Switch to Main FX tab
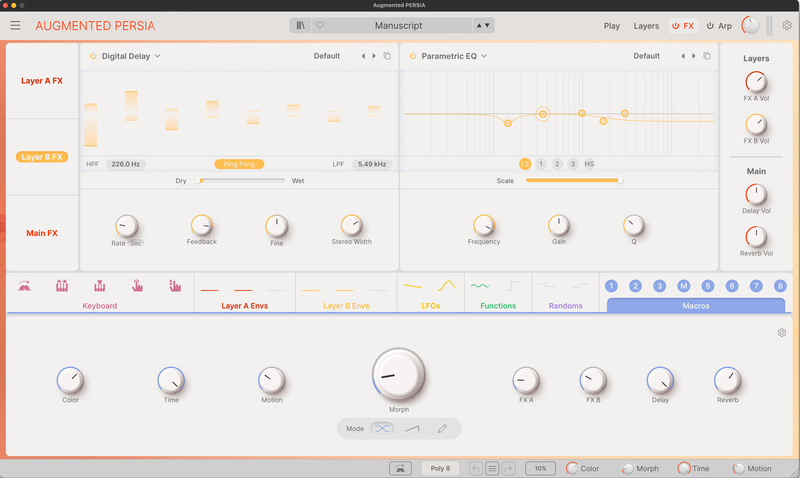This screenshot has height=478, width=800. tap(42, 233)
